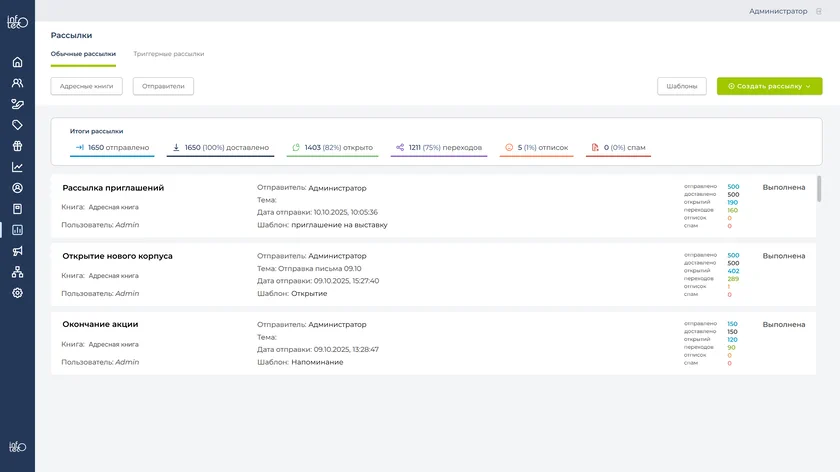Click the opened-mail icon near 1403 открыто
This screenshot has width=840, height=472.
pos(296,147)
